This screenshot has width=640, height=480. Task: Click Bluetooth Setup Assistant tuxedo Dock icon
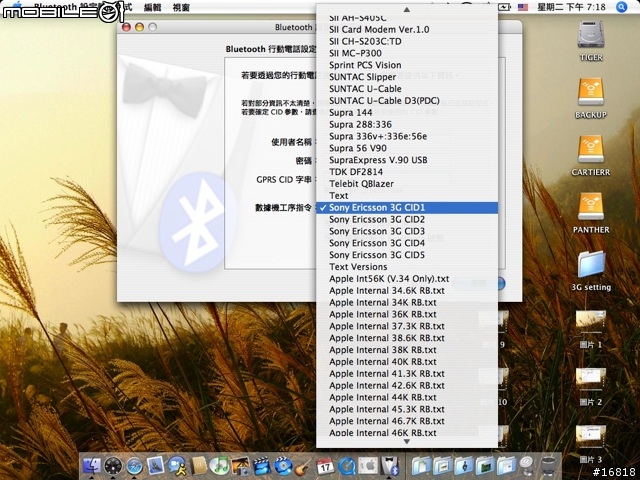click(389, 466)
